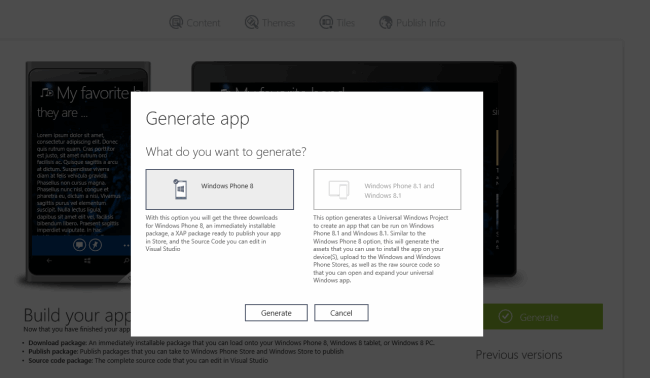This screenshot has width=650, height=378.
Task: Click the Tiles tab icon
Action: click(326, 22)
